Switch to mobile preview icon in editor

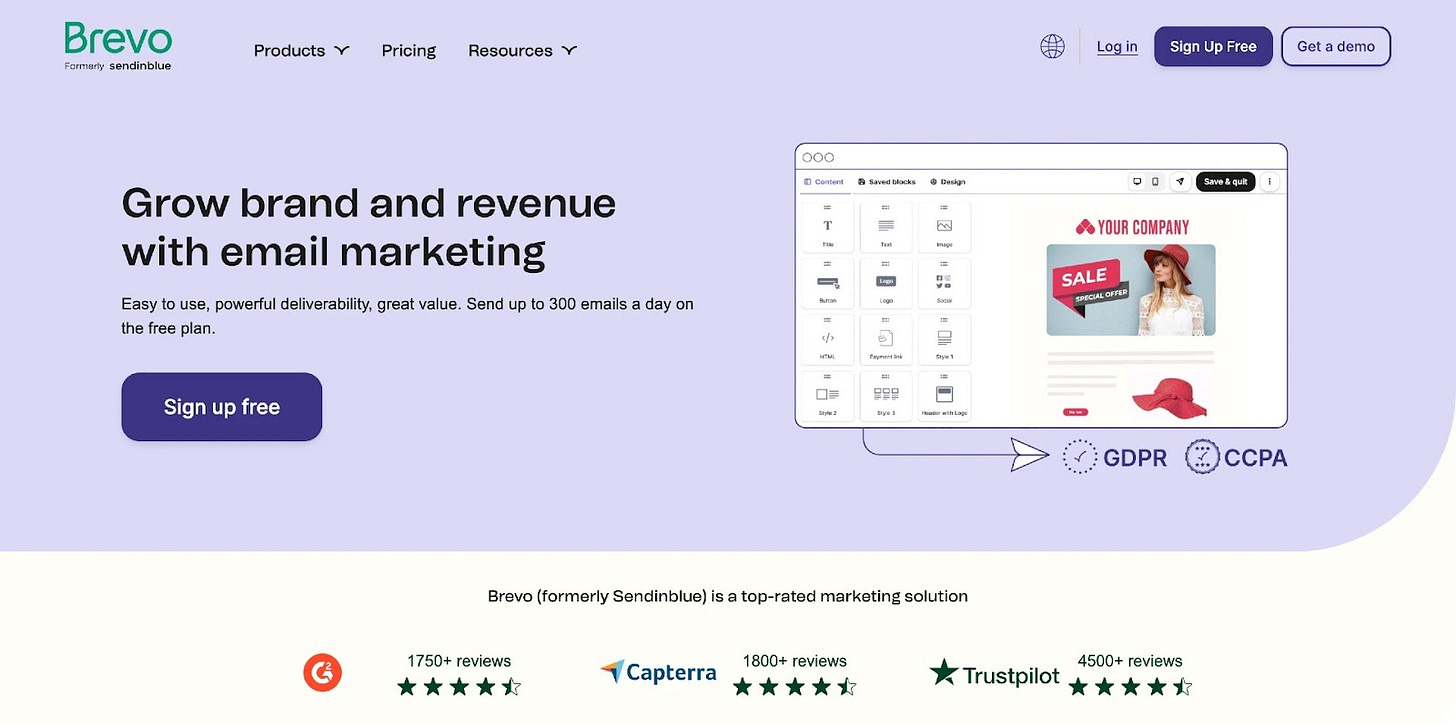[x=1155, y=182]
